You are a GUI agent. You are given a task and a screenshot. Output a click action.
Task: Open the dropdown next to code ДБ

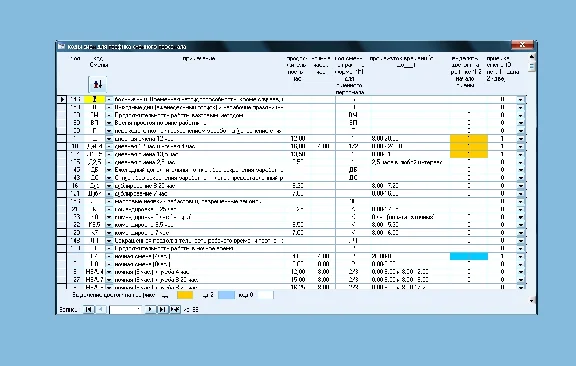(x=109, y=170)
